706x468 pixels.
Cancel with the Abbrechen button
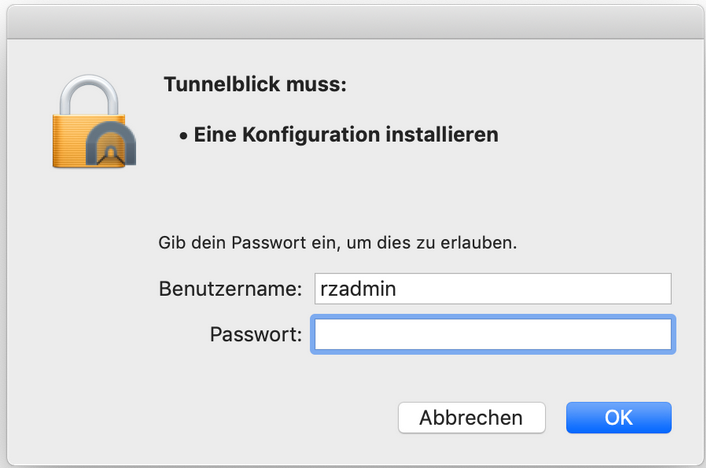(x=471, y=417)
